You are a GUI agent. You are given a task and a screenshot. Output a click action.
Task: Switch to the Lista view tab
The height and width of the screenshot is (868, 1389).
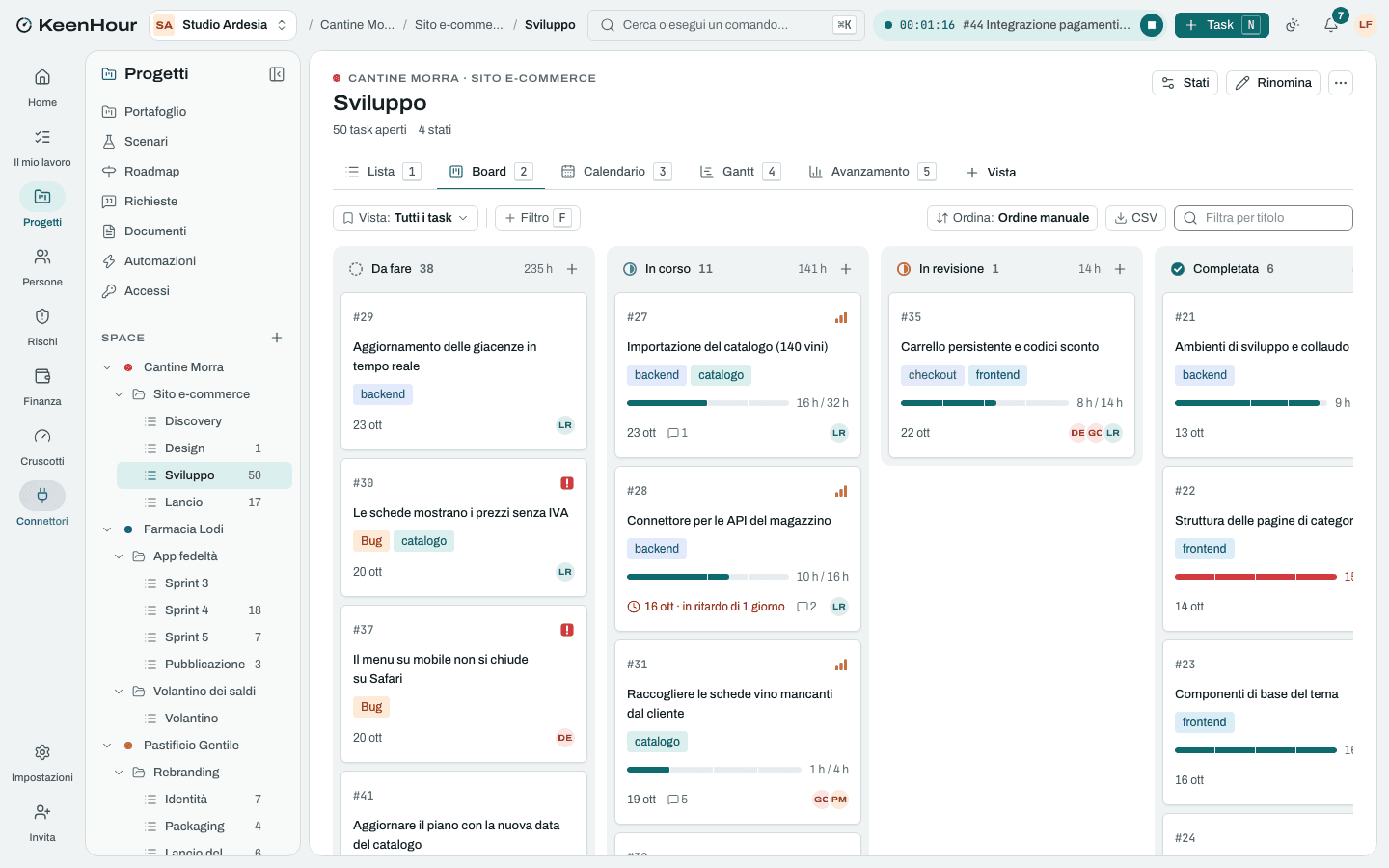pos(383,172)
